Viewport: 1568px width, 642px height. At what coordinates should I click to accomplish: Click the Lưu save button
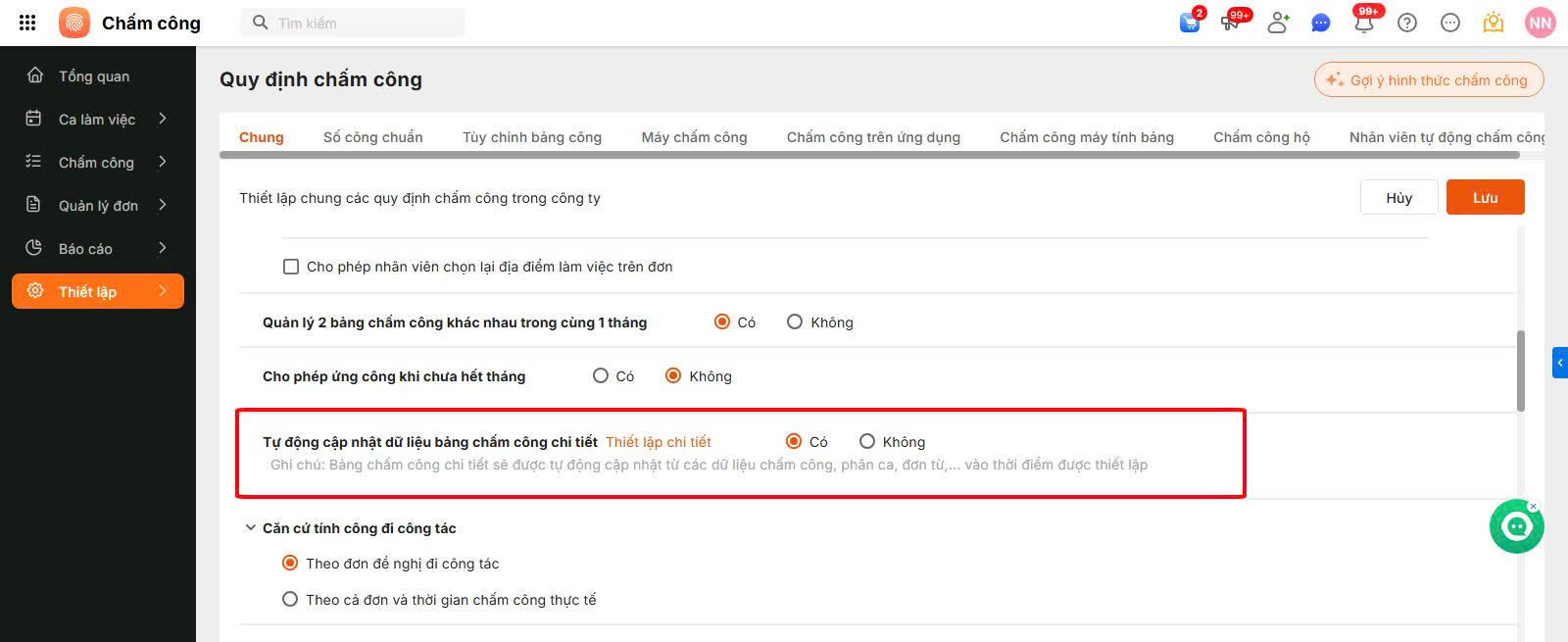(x=1486, y=197)
